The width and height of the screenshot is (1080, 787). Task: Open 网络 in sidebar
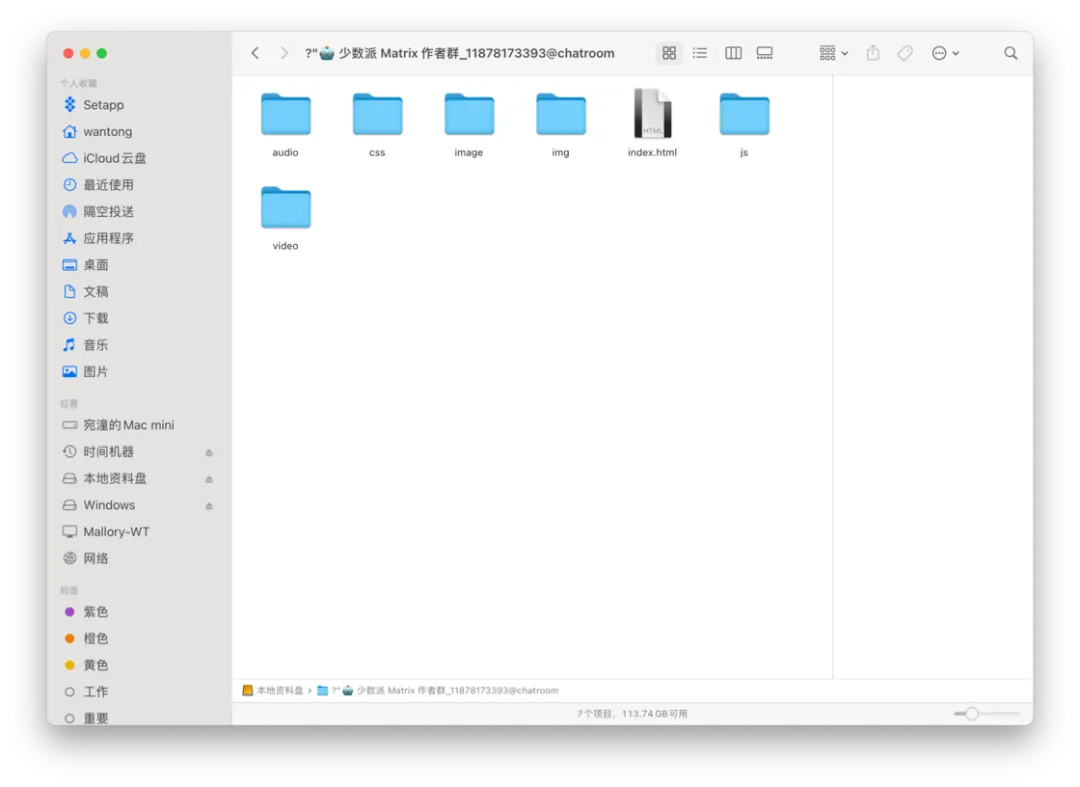pyautogui.click(x=138, y=558)
